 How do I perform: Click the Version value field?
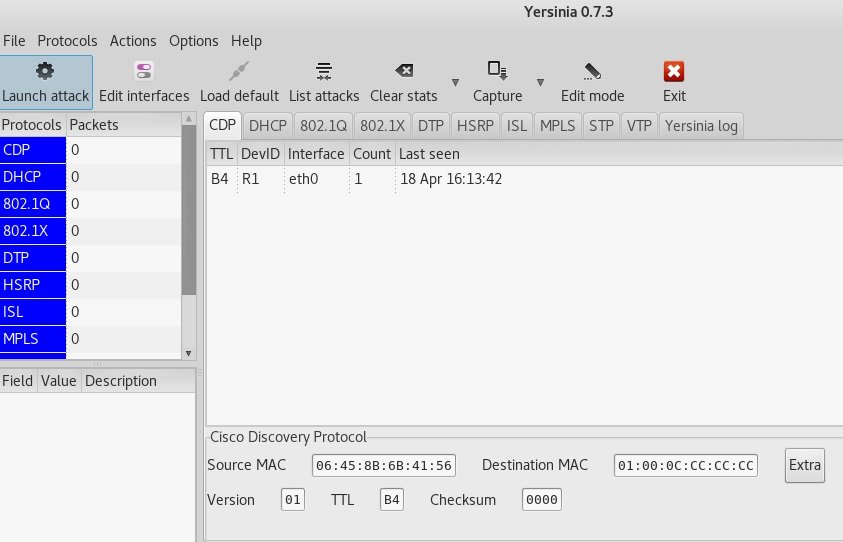pyautogui.click(x=292, y=500)
